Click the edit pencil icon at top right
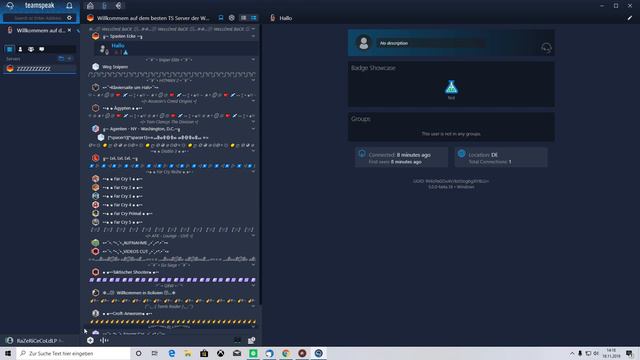 [630, 18]
